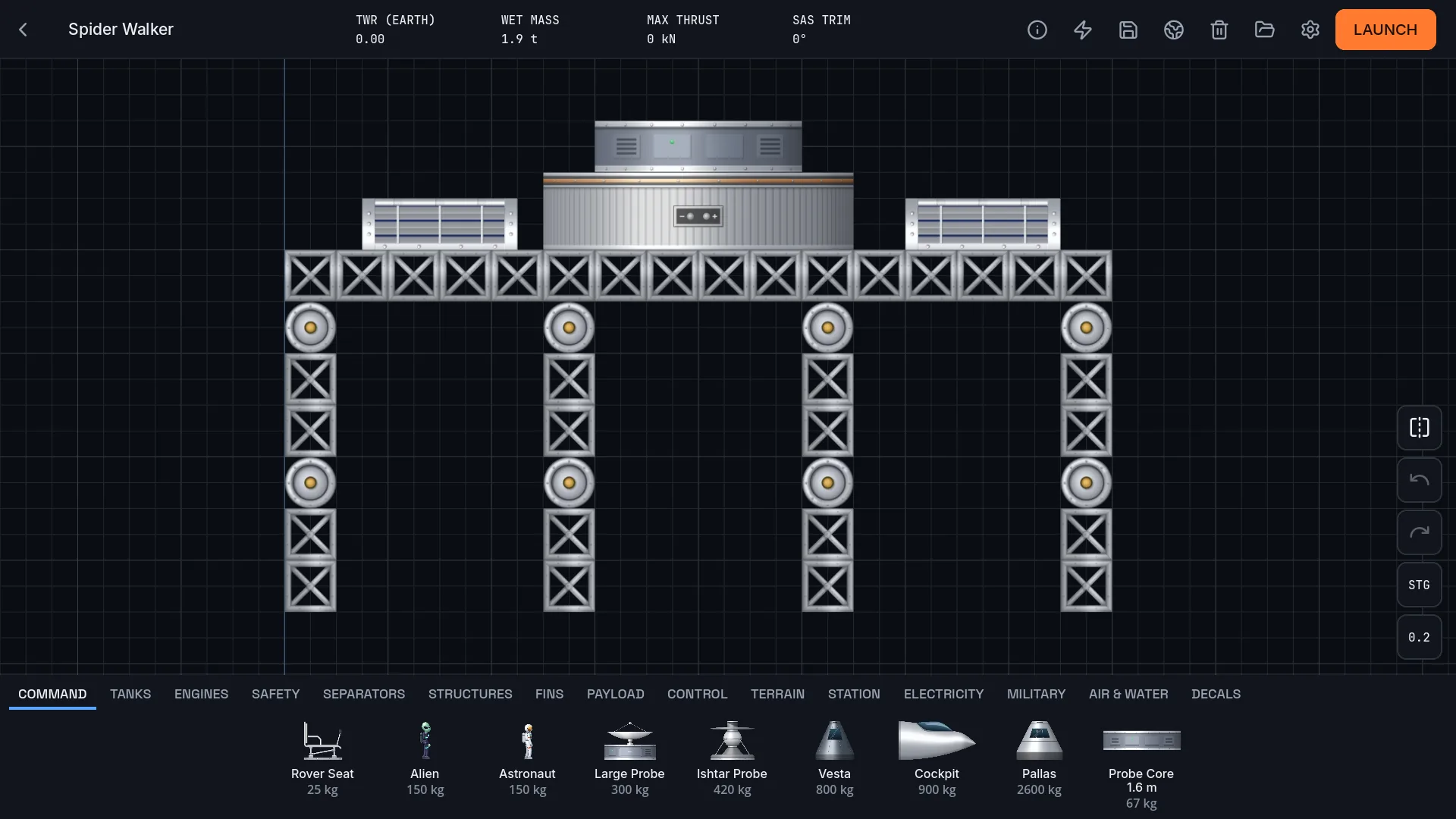Open settings with the gear icon
The width and height of the screenshot is (1456, 819).
1310,30
